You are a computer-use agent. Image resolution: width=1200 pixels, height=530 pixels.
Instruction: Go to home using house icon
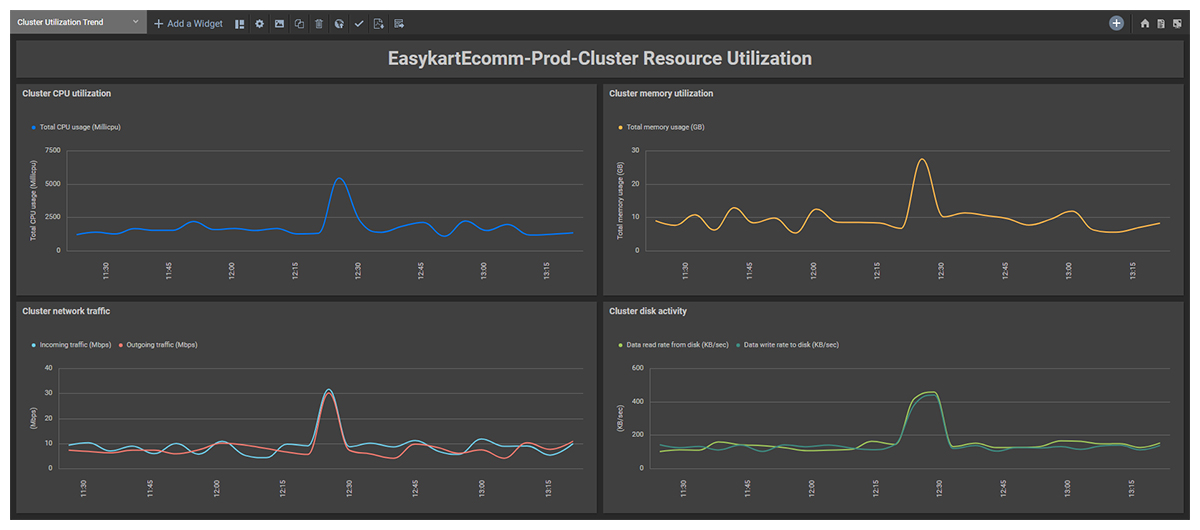(1145, 23)
